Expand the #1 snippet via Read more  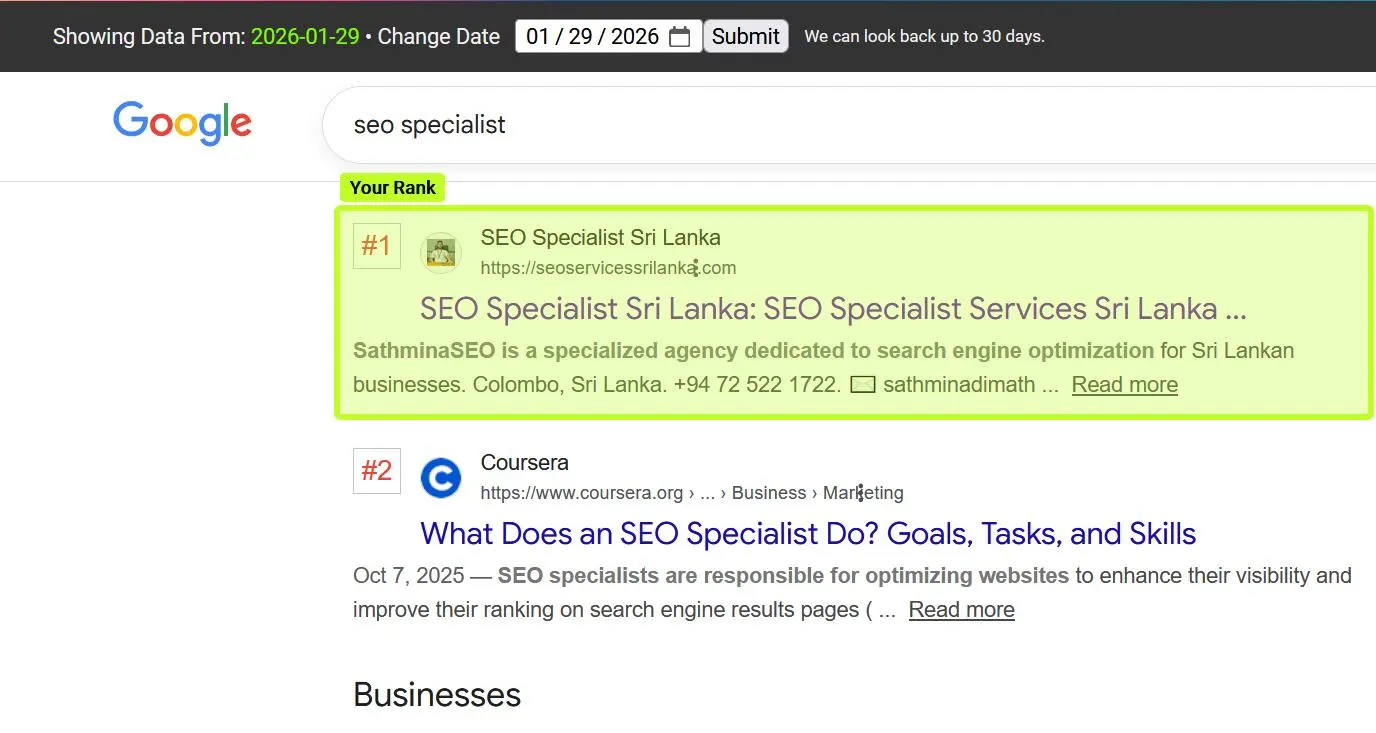click(x=1124, y=384)
